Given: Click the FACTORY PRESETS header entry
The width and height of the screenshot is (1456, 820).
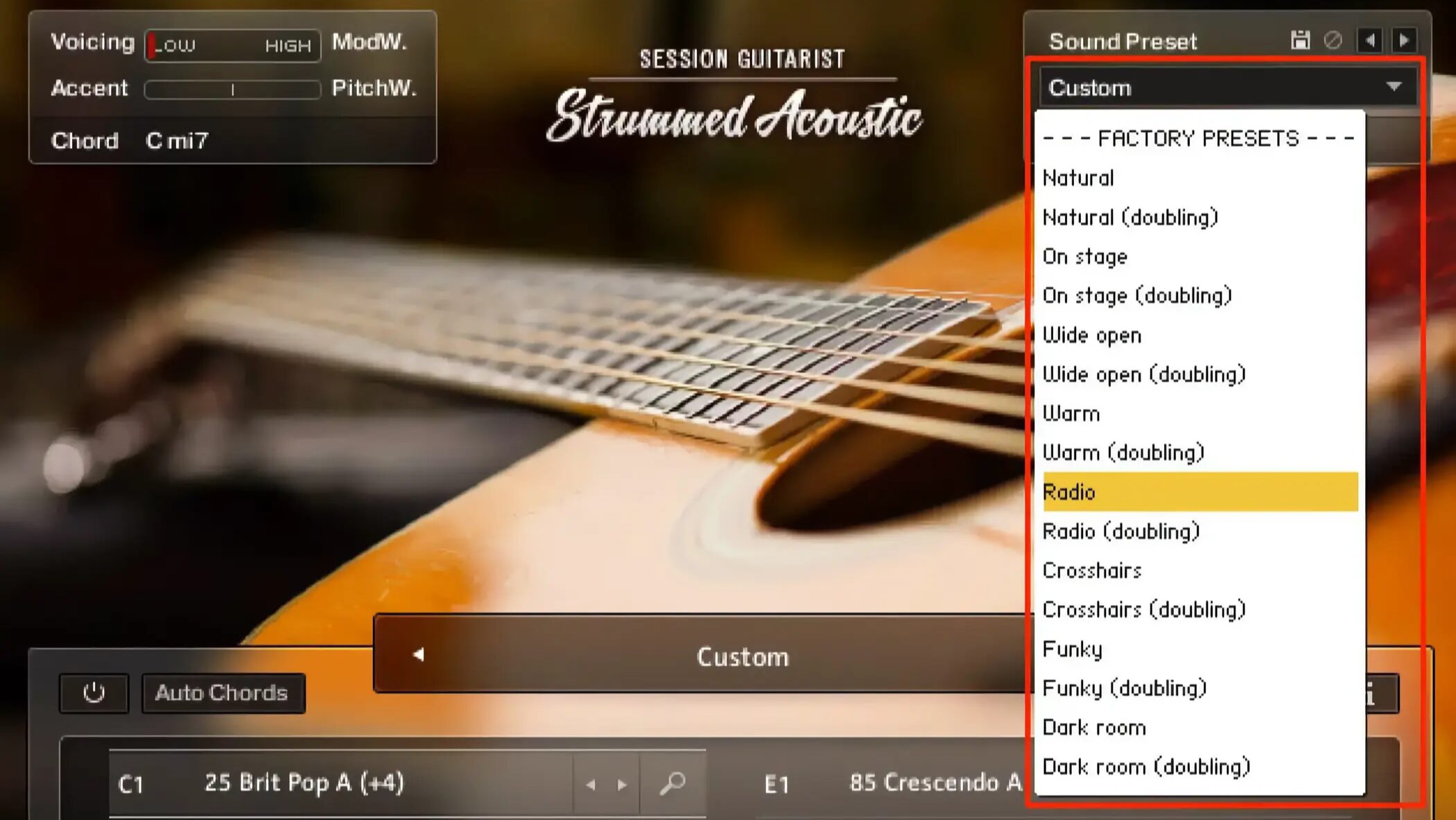Looking at the screenshot, I should (1200, 138).
